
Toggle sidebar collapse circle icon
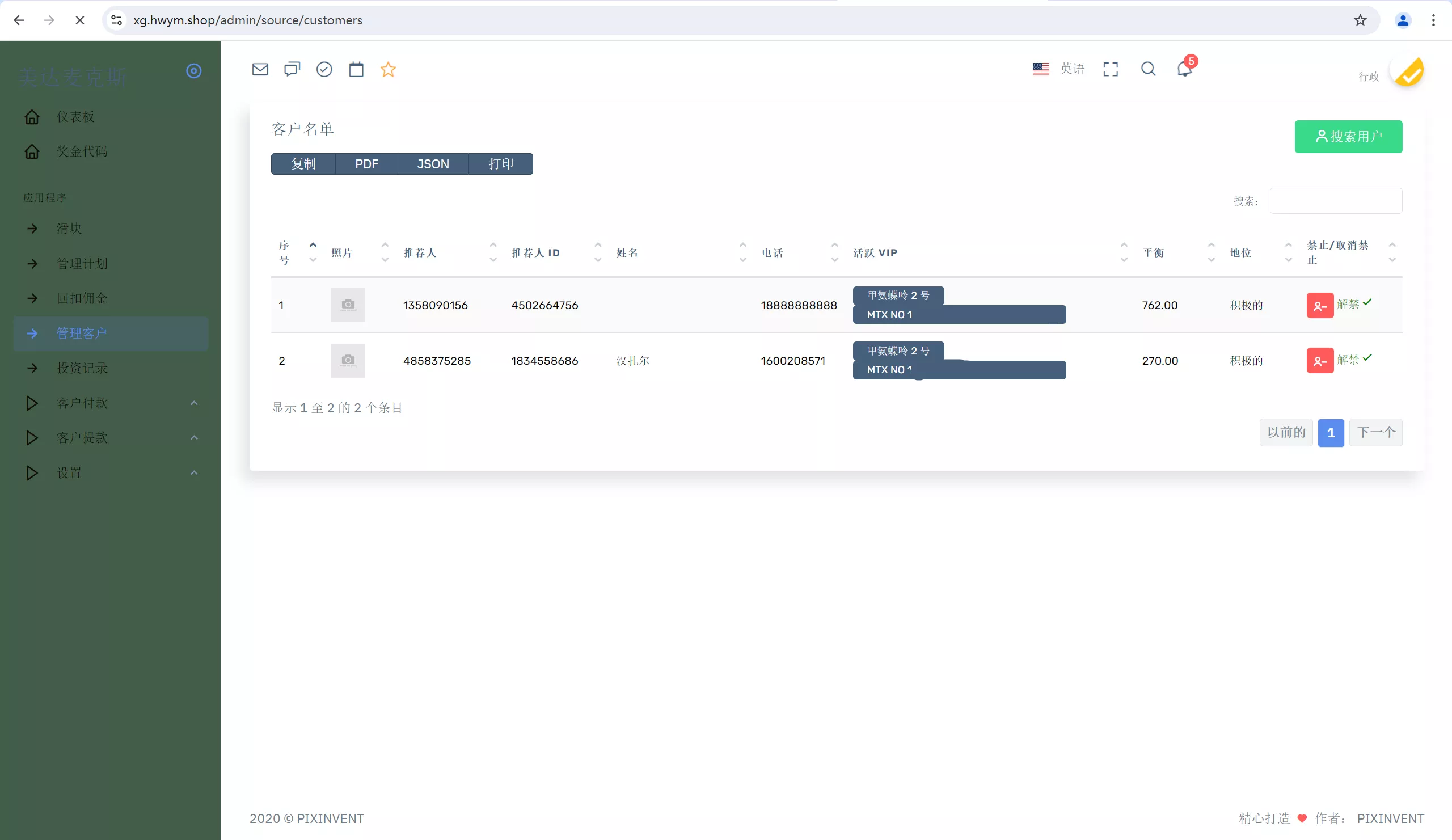[193, 71]
